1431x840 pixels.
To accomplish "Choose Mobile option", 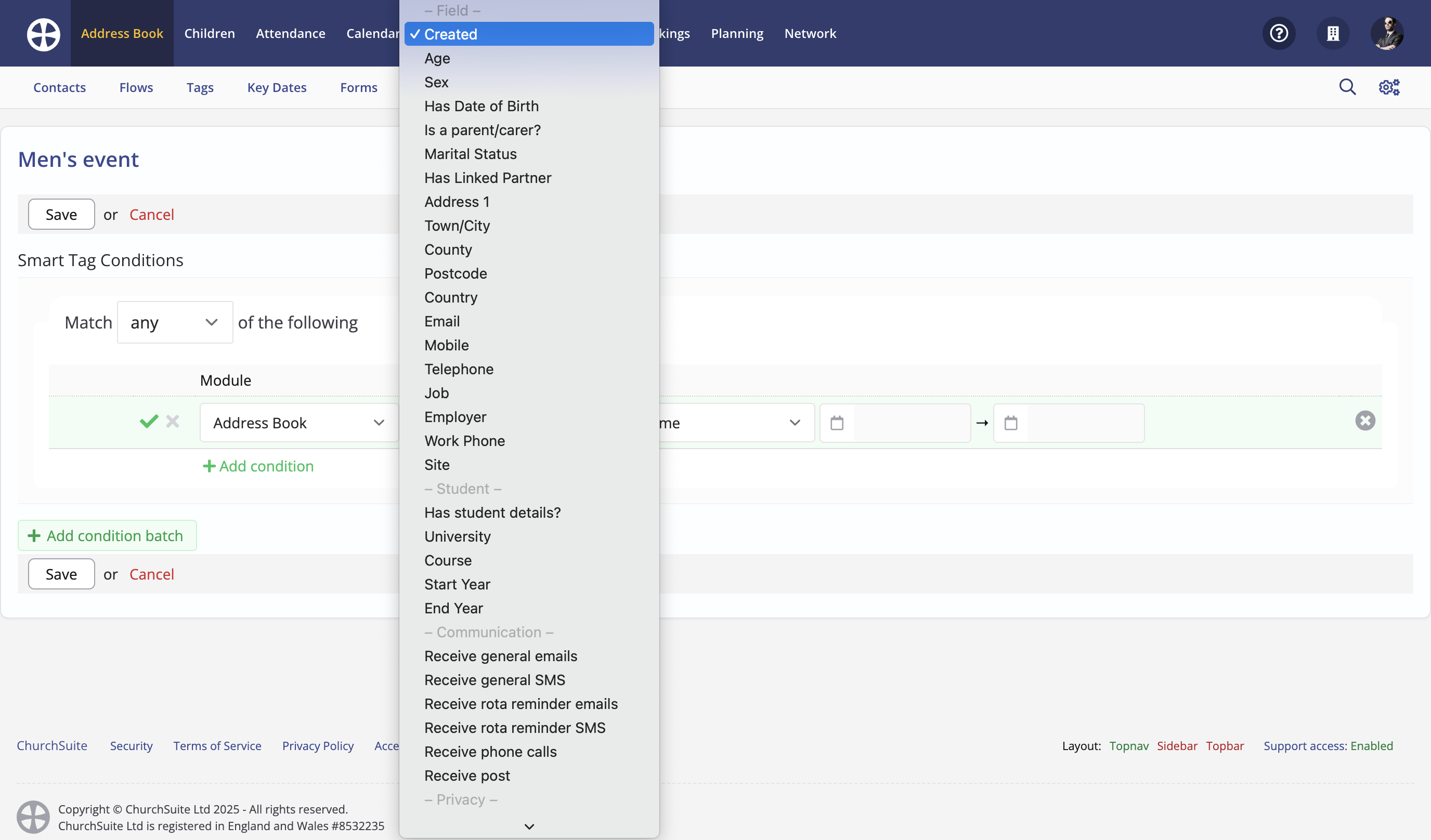I will tap(529, 345).
